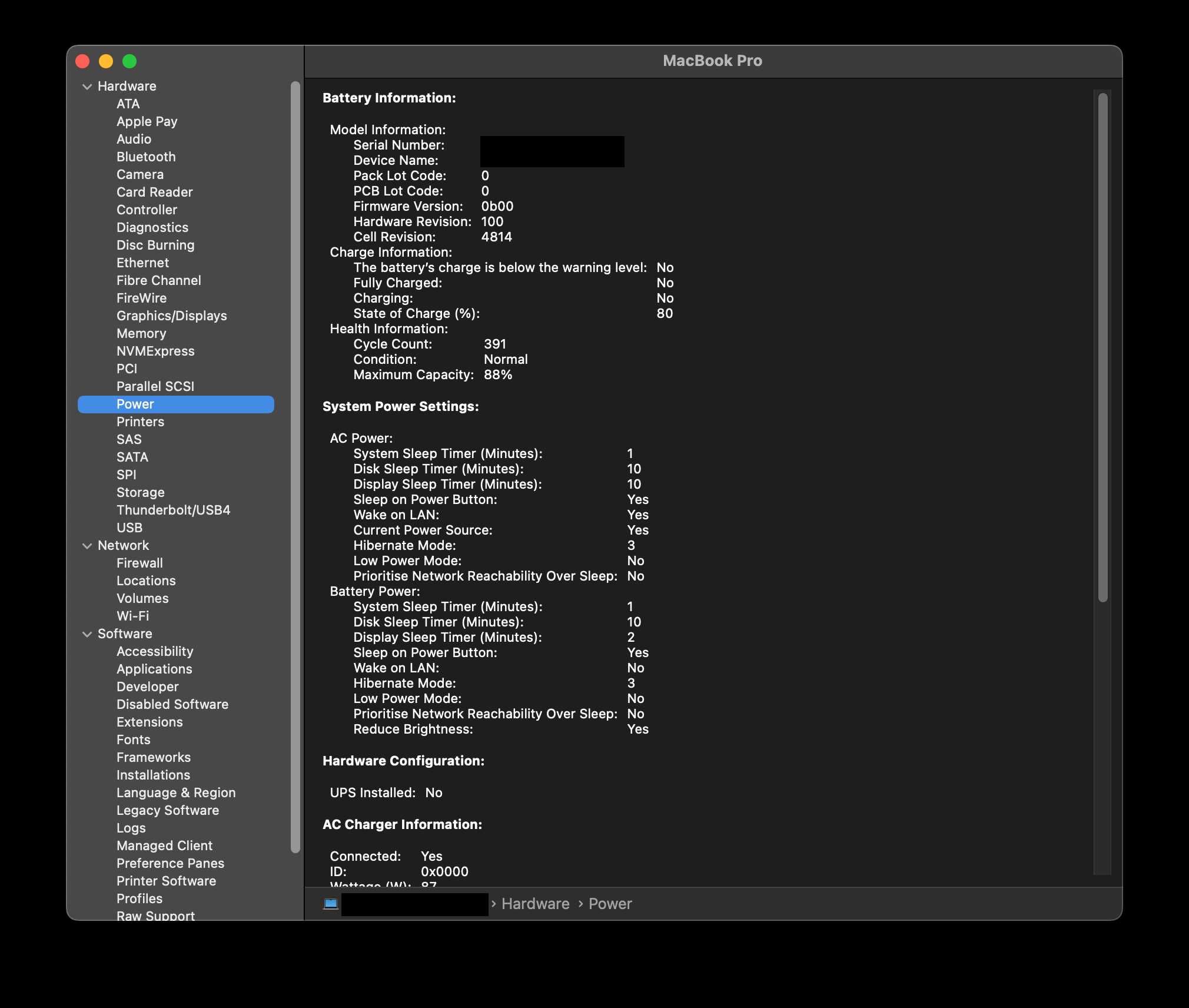Select Firewall under Network

click(140, 563)
